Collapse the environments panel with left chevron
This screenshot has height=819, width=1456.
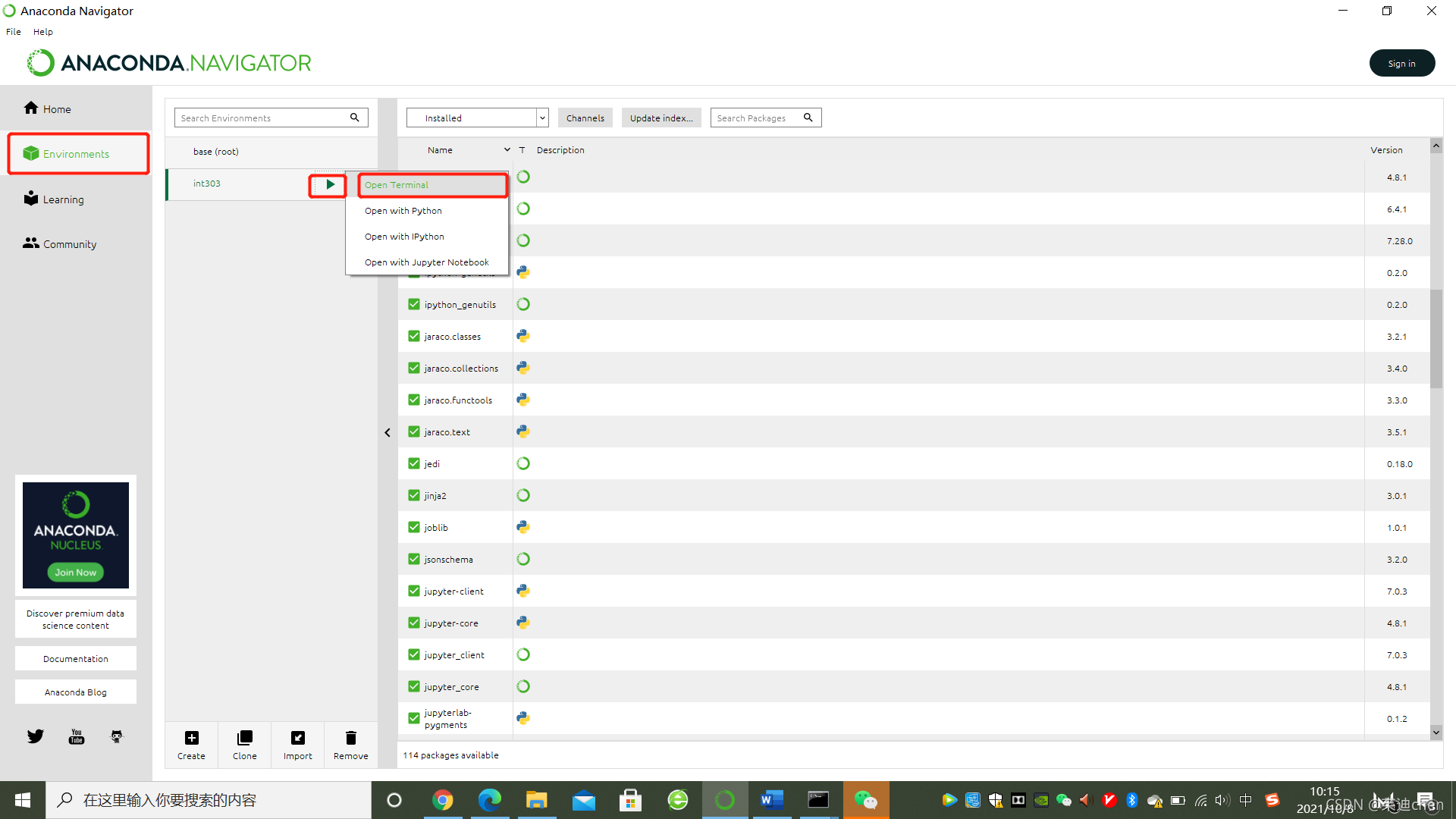388,432
